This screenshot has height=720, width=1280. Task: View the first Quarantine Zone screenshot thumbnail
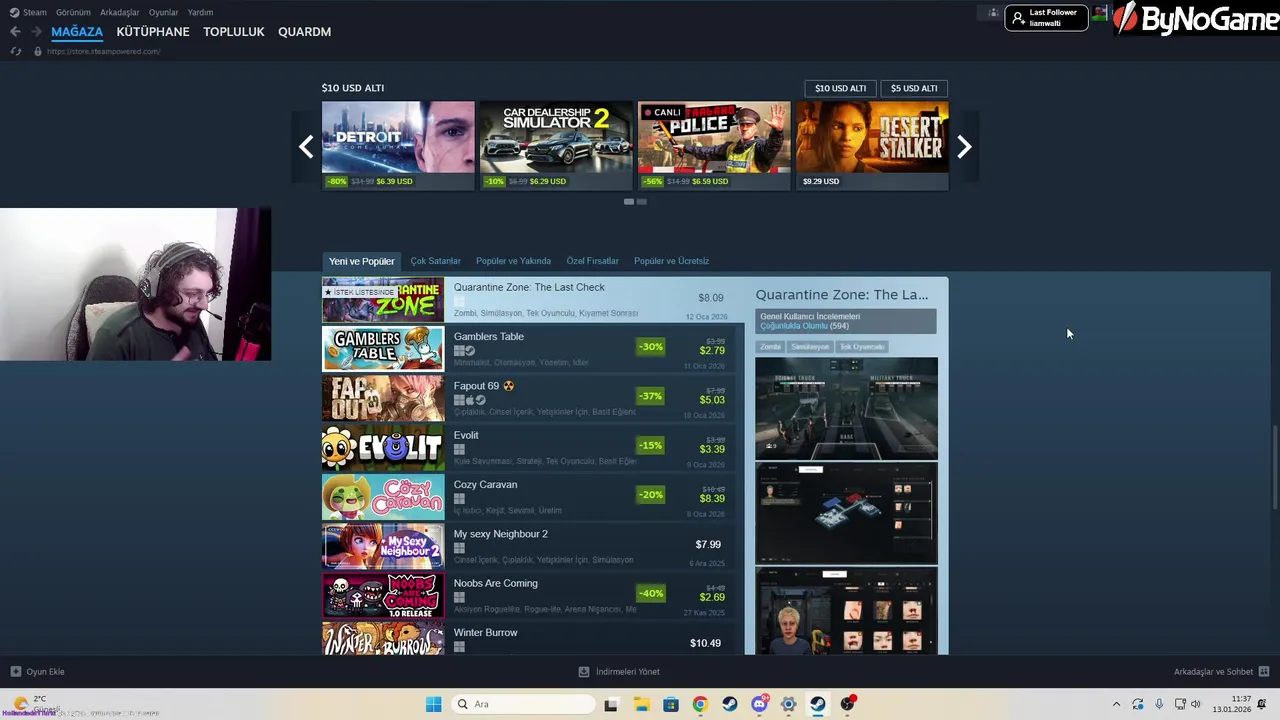846,408
